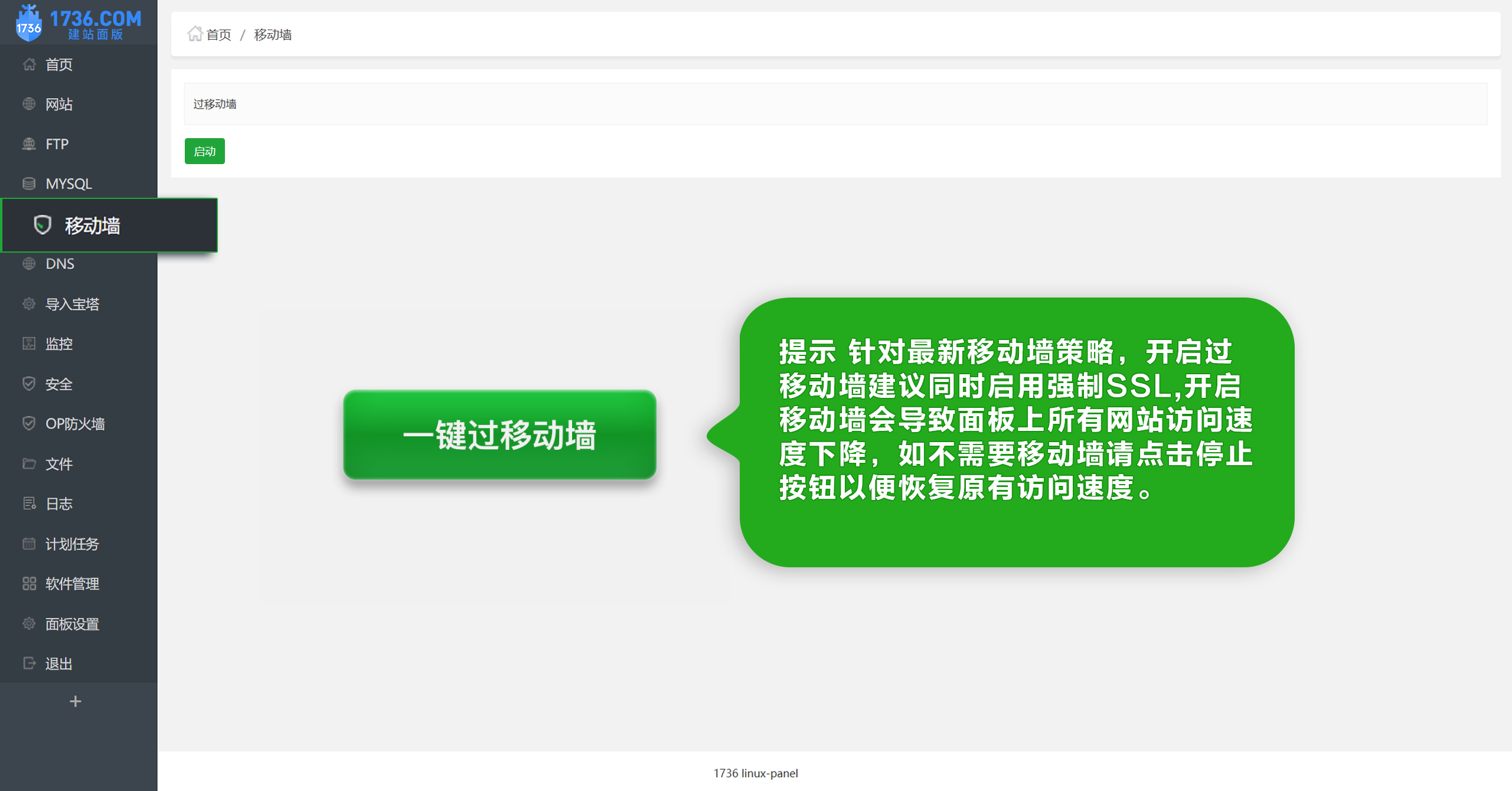The image size is (1512, 791).
Task: Click the 1736 linux-panel footer text
Action: click(x=756, y=773)
